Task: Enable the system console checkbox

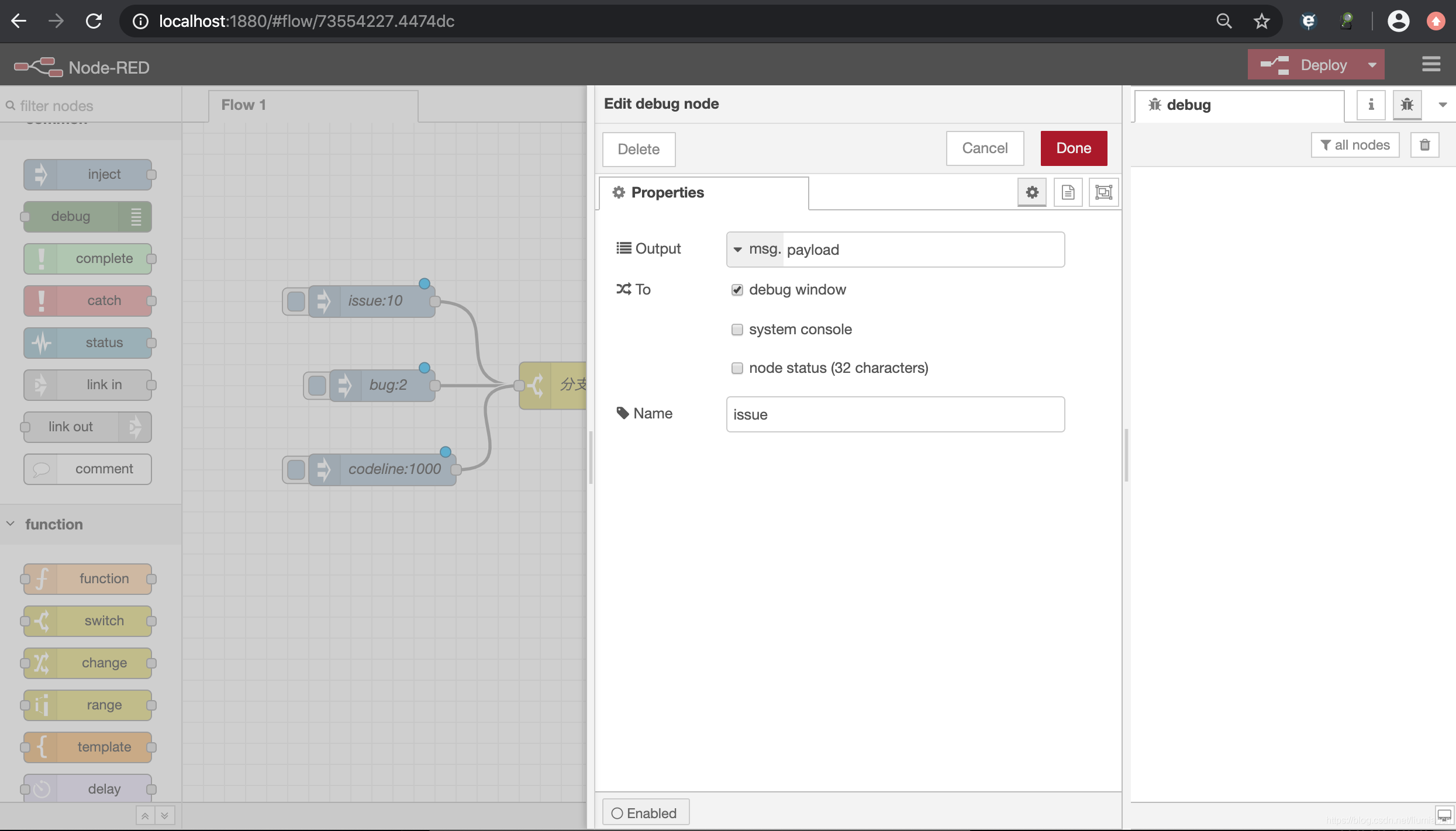Action: point(737,328)
